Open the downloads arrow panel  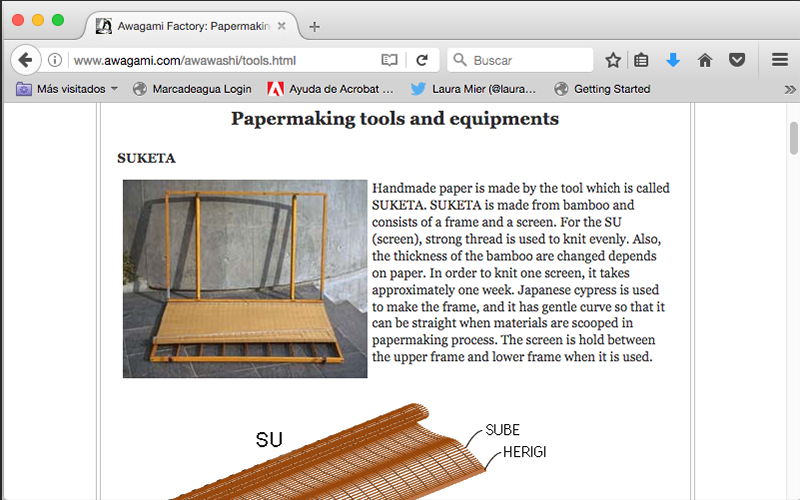[672, 60]
